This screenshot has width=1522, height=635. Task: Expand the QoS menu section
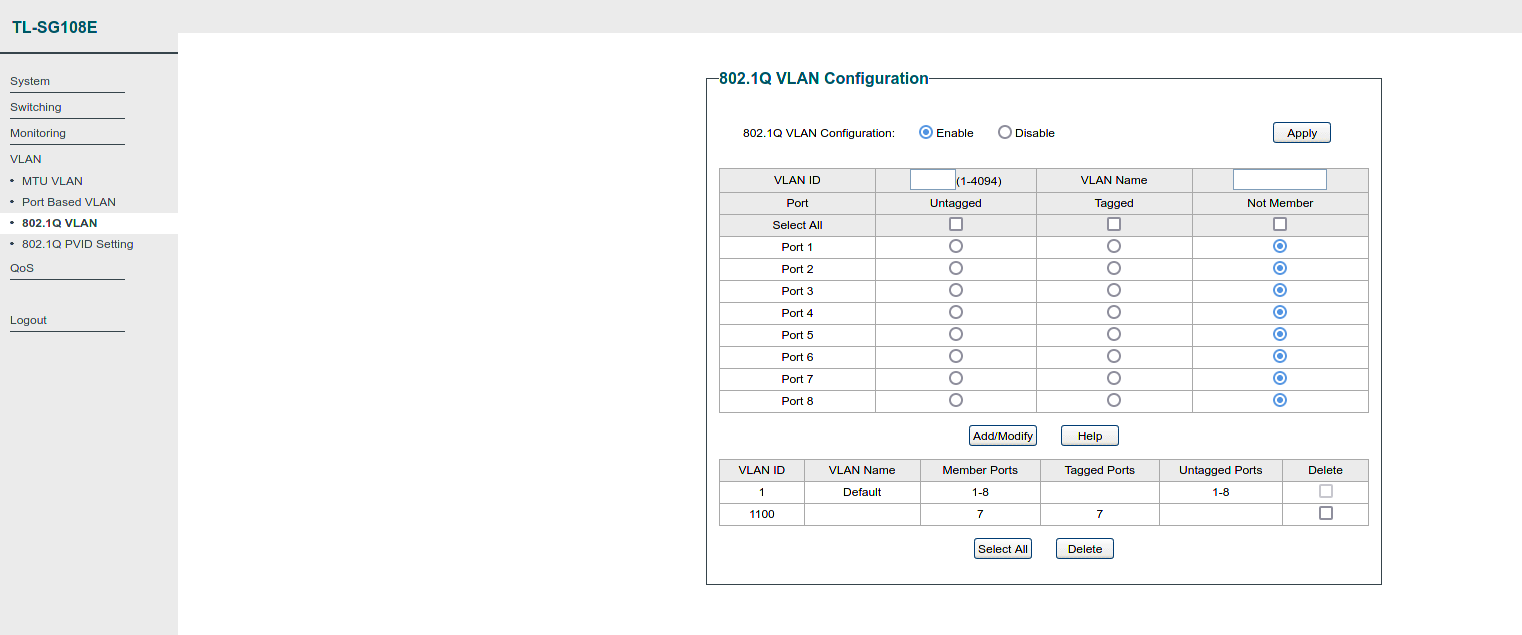coord(22,268)
